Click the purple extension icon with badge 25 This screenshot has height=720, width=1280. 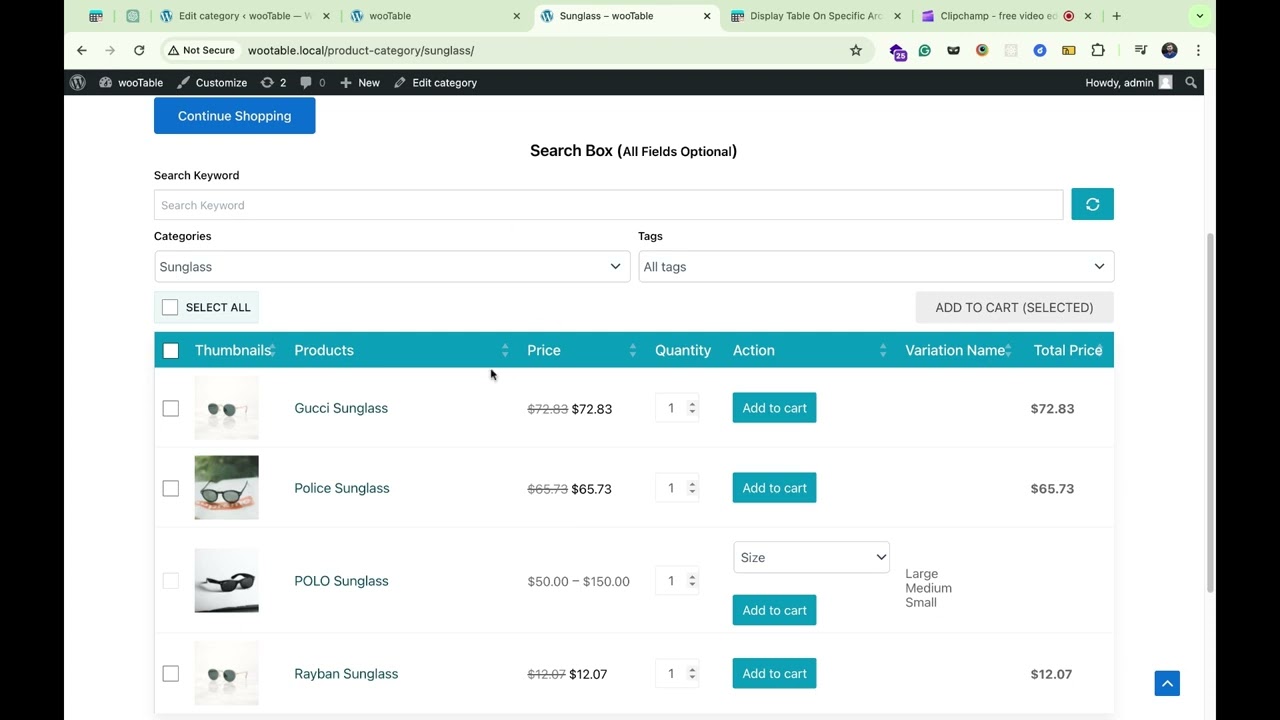[x=897, y=51]
